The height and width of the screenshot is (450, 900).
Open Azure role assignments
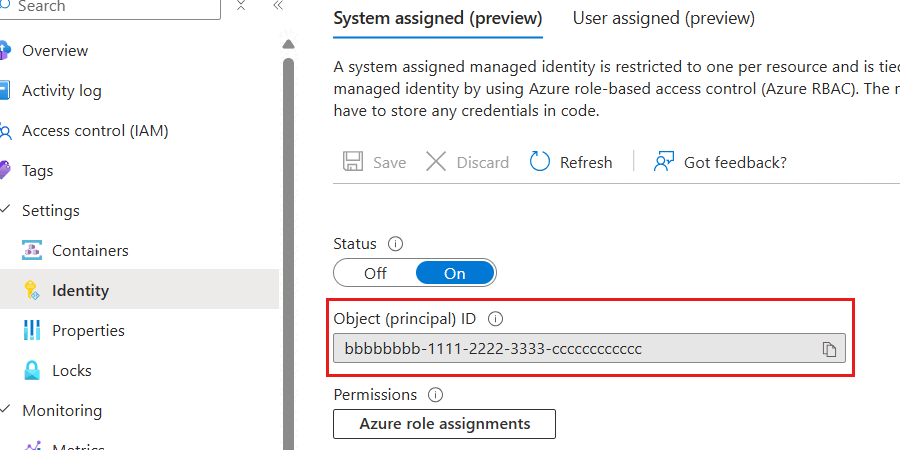[x=444, y=424]
